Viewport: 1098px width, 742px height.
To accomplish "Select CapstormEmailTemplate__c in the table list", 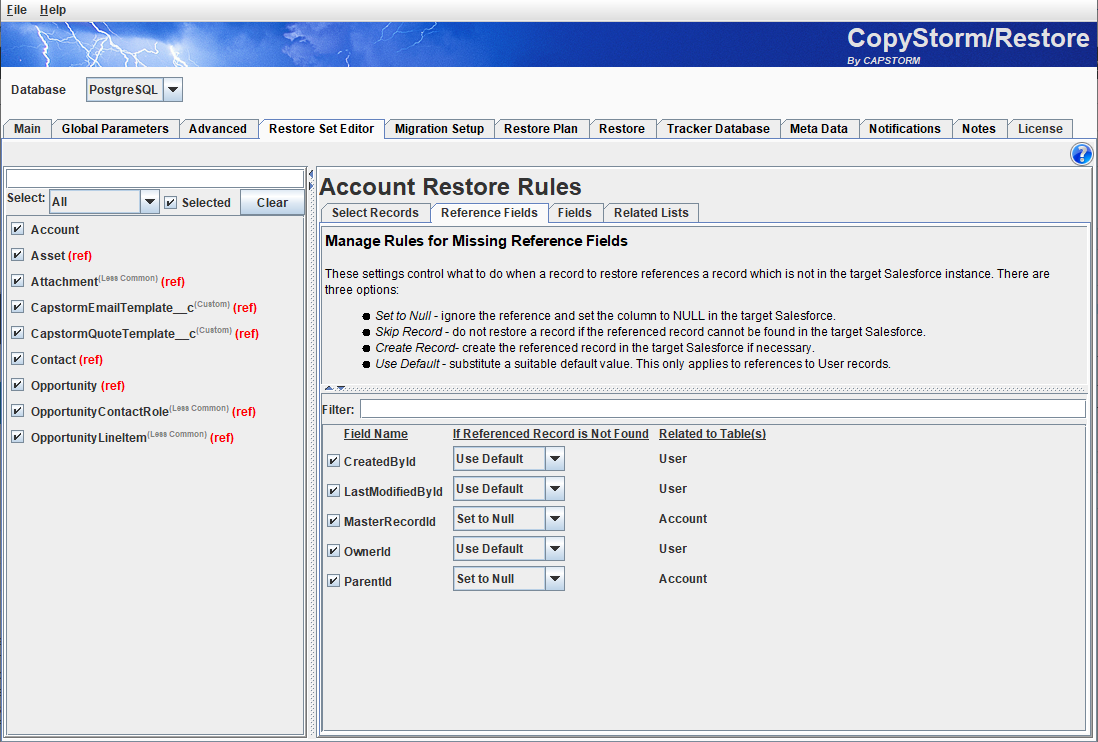I will [x=144, y=307].
